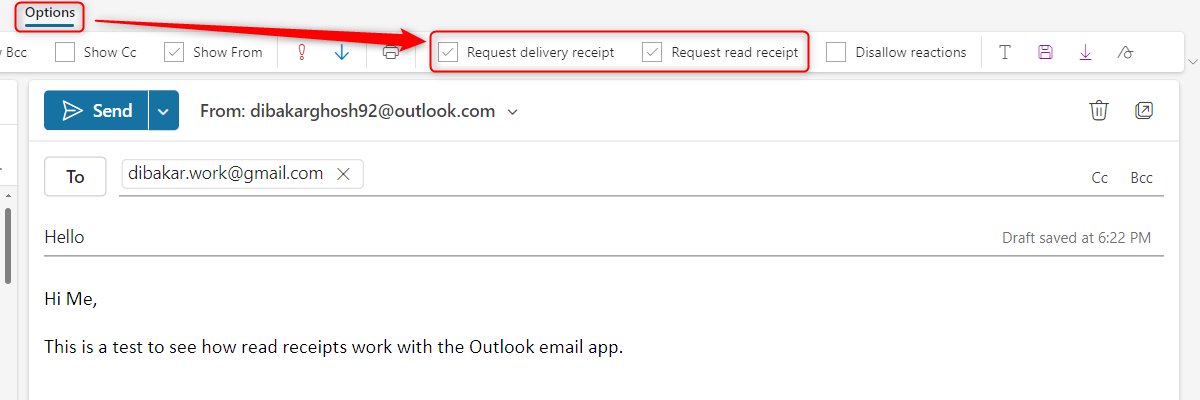
Task: Toggle Show Cc checkbox
Action: [65, 52]
